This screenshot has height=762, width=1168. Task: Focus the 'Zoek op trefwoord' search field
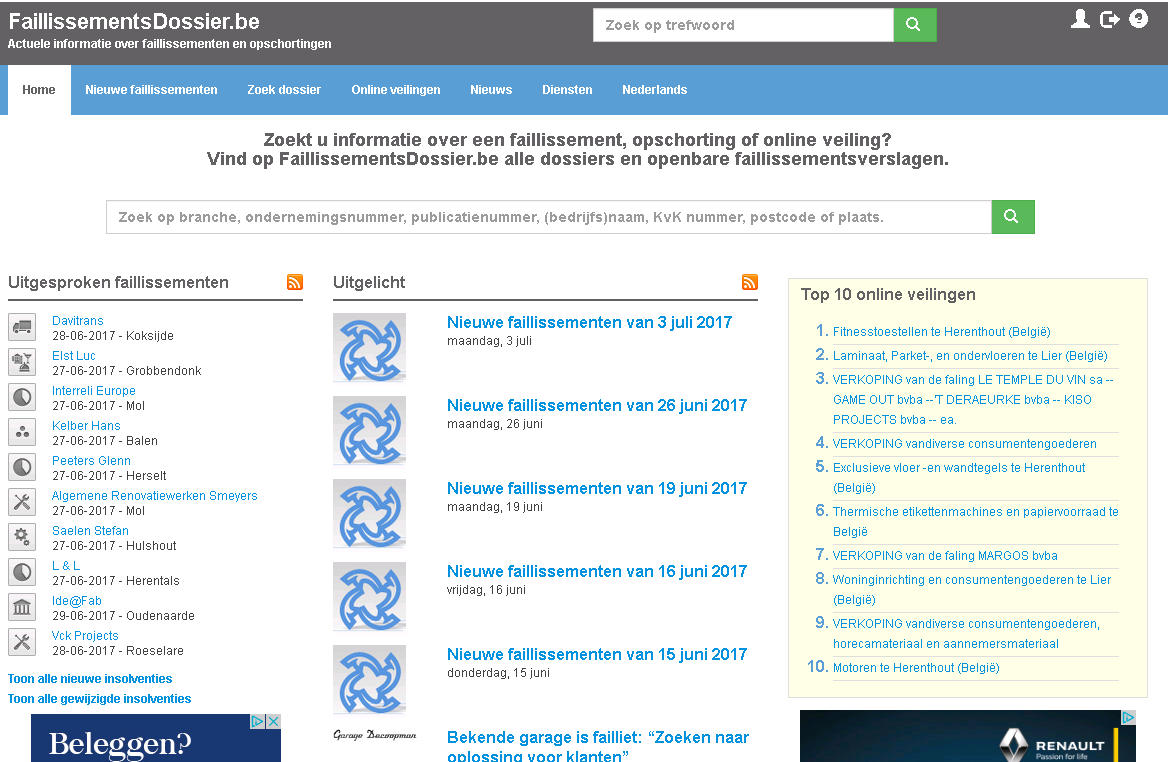pos(743,25)
